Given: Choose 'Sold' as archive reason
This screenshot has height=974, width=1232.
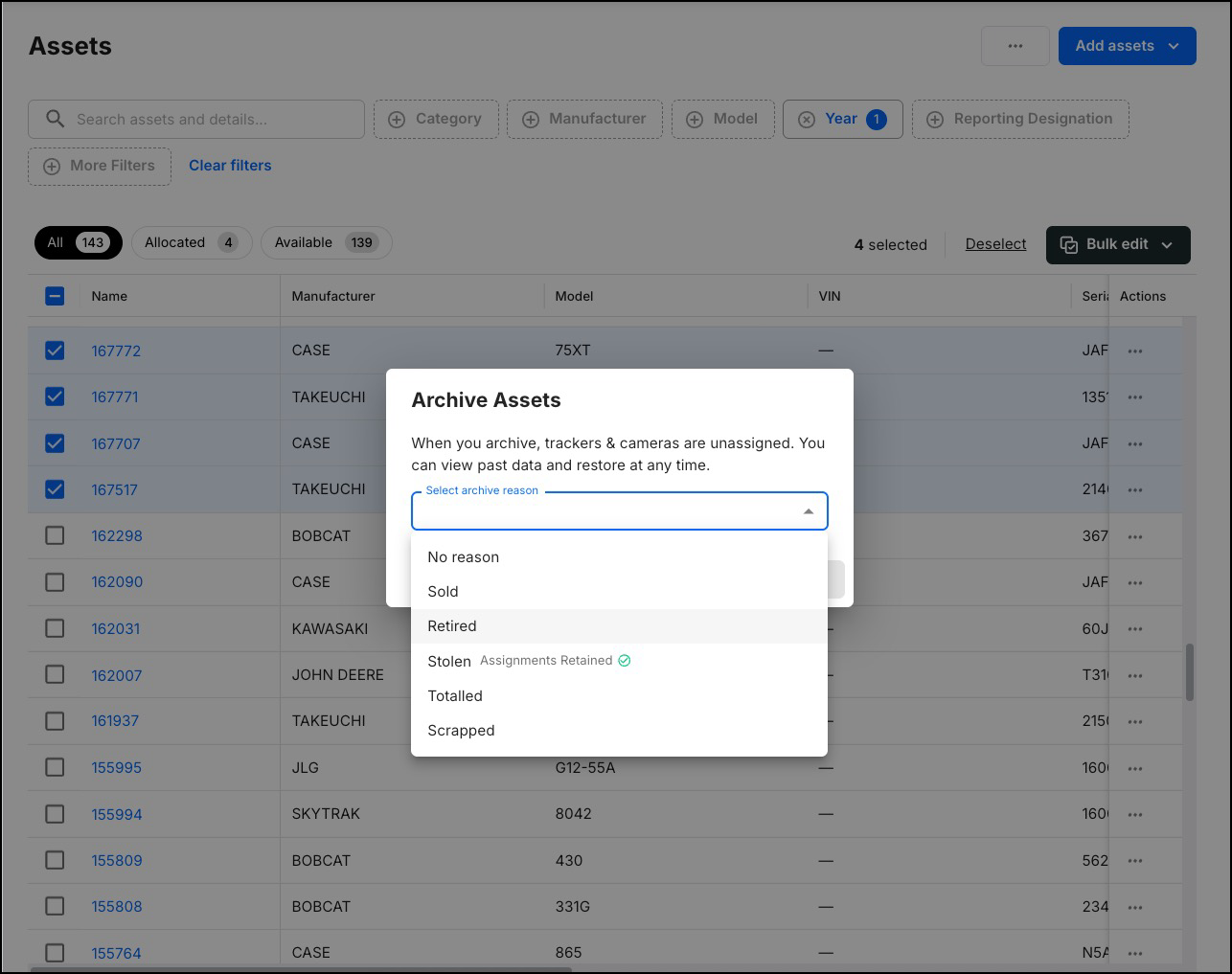Looking at the screenshot, I should (619, 592).
